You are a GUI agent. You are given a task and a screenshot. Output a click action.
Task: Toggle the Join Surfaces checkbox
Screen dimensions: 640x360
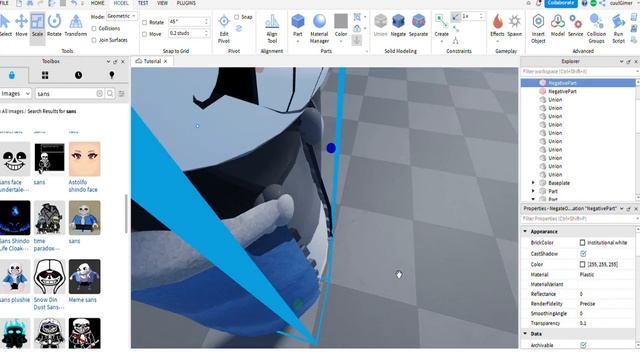(x=94, y=40)
